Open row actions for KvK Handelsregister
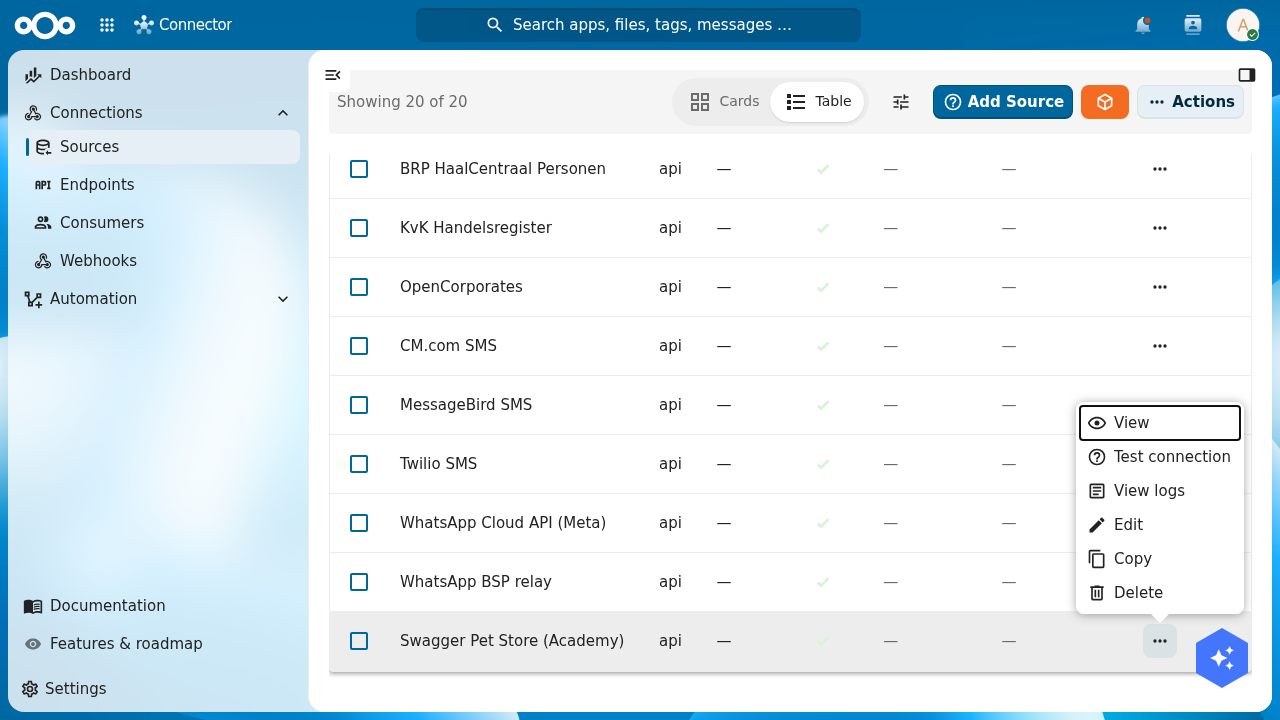This screenshot has height=720, width=1280. (1160, 228)
